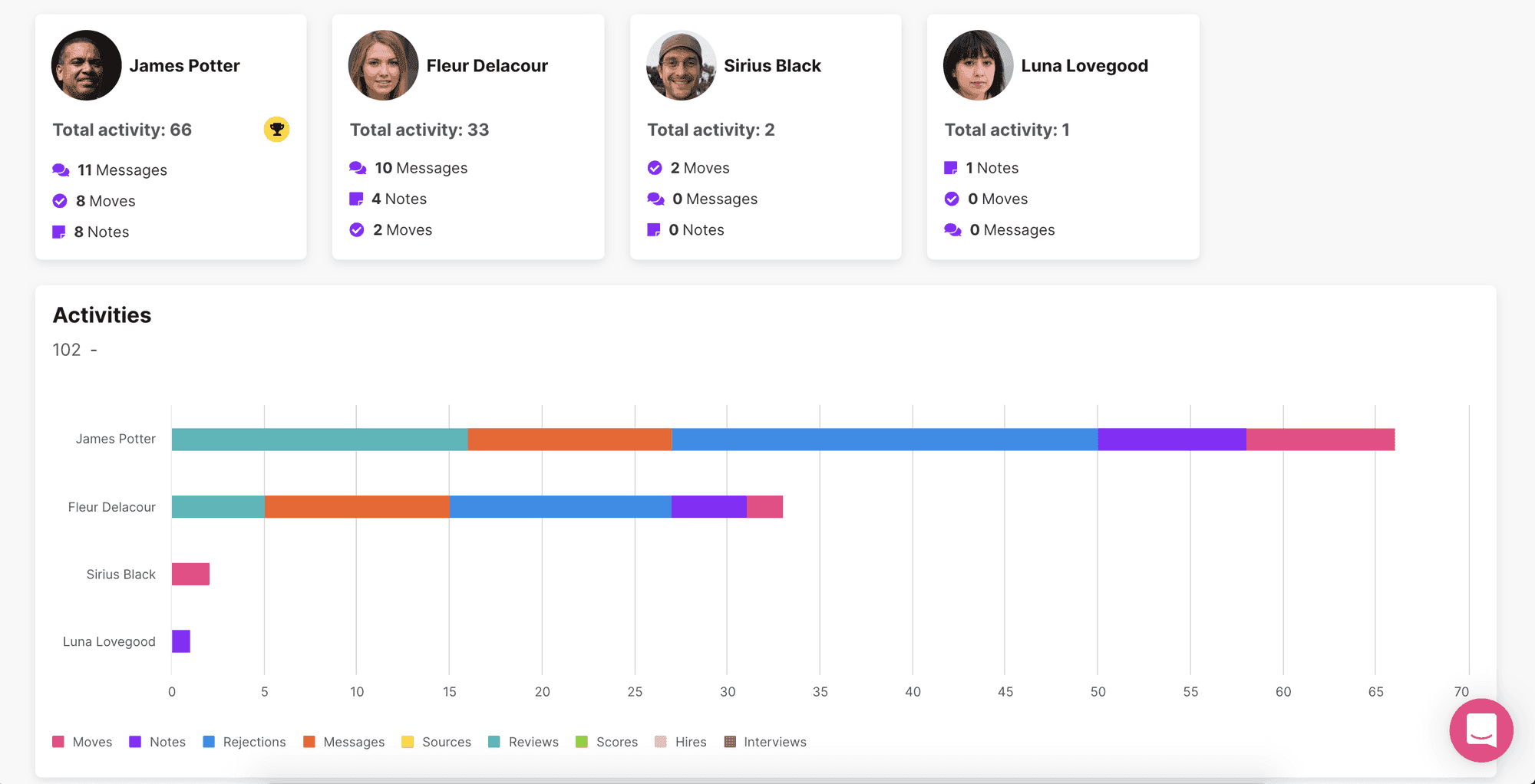Click Sources yellow legend swatch
1535x784 pixels.
tap(408, 742)
